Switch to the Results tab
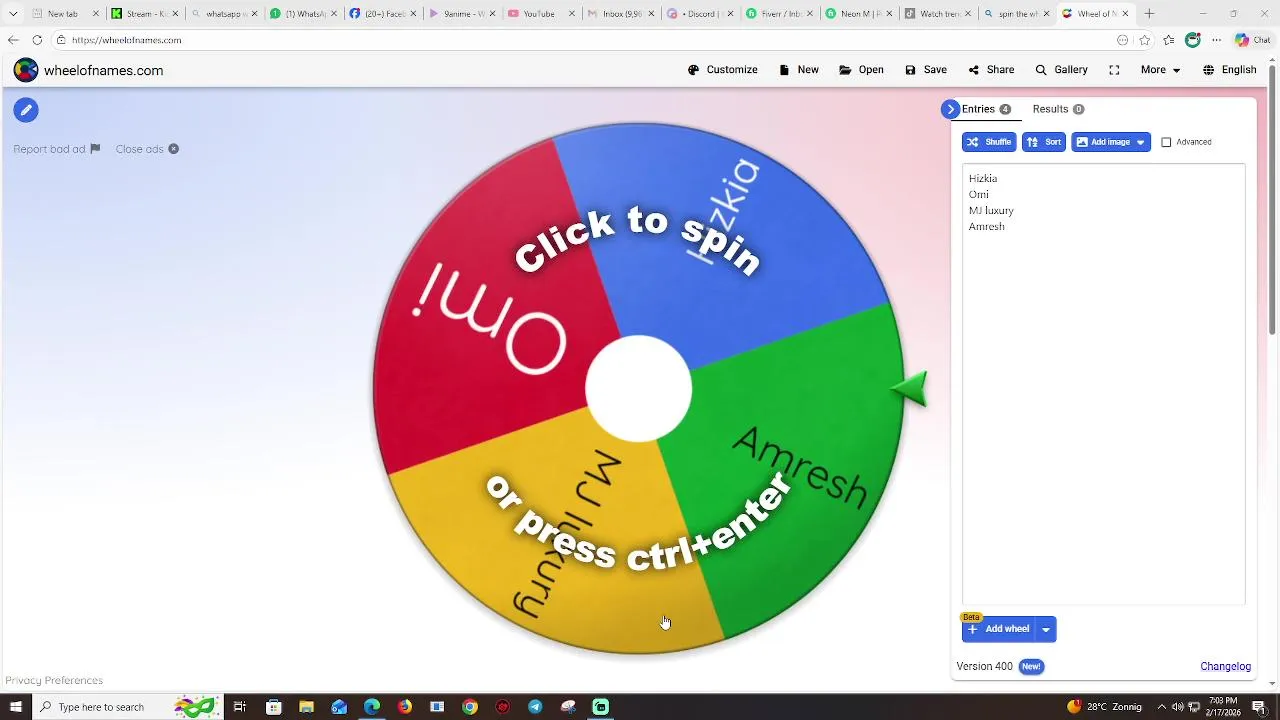 click(x=1058, y=109)
